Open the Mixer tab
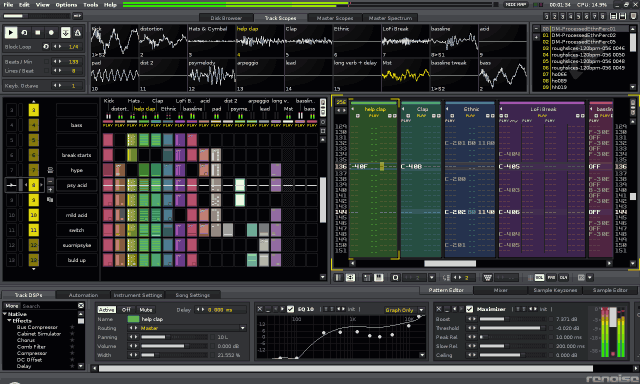Viewport: 640px width, 384px height. 500,290
